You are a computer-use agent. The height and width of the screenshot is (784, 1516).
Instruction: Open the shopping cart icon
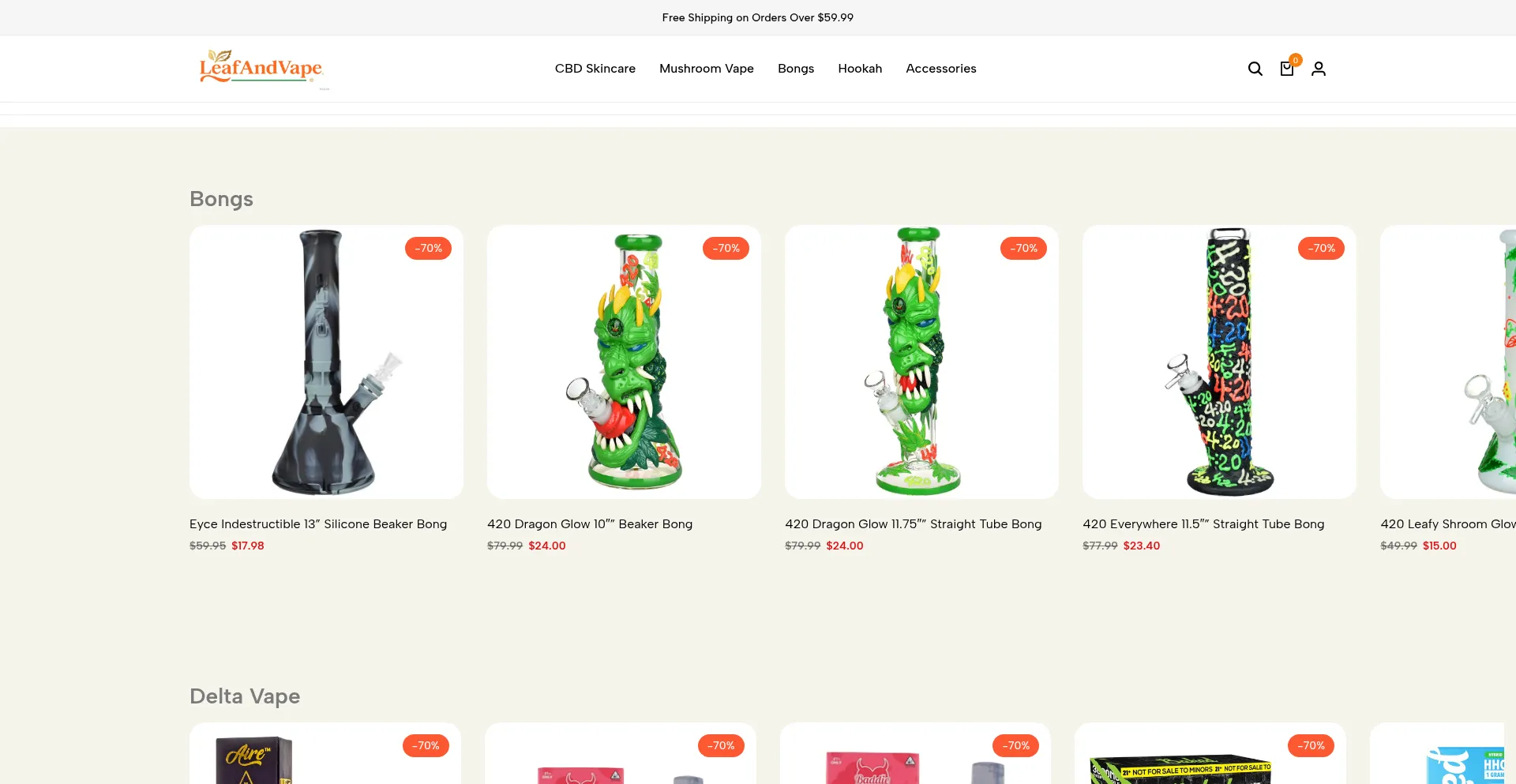[1286, 69]
